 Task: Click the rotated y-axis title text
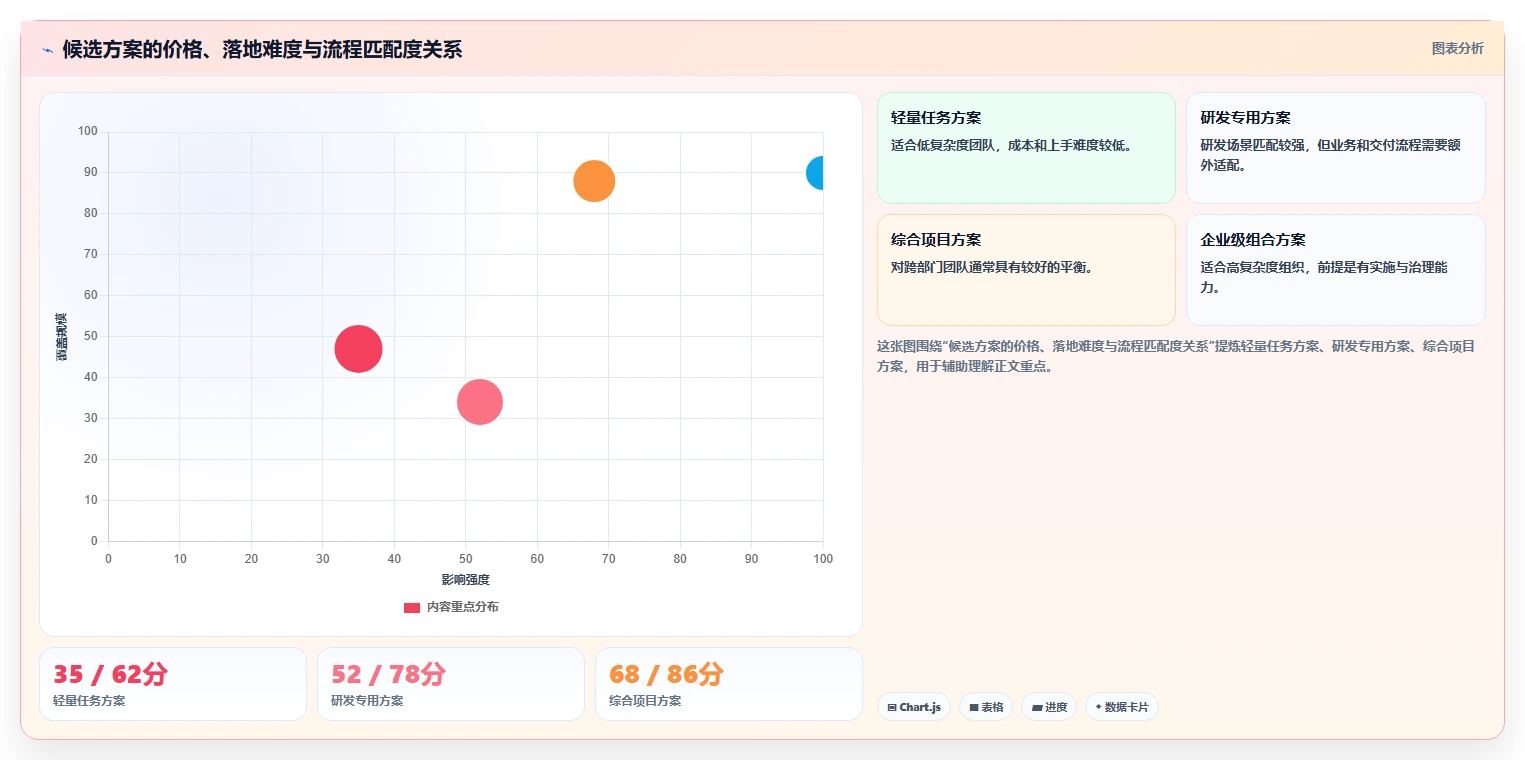62,336
